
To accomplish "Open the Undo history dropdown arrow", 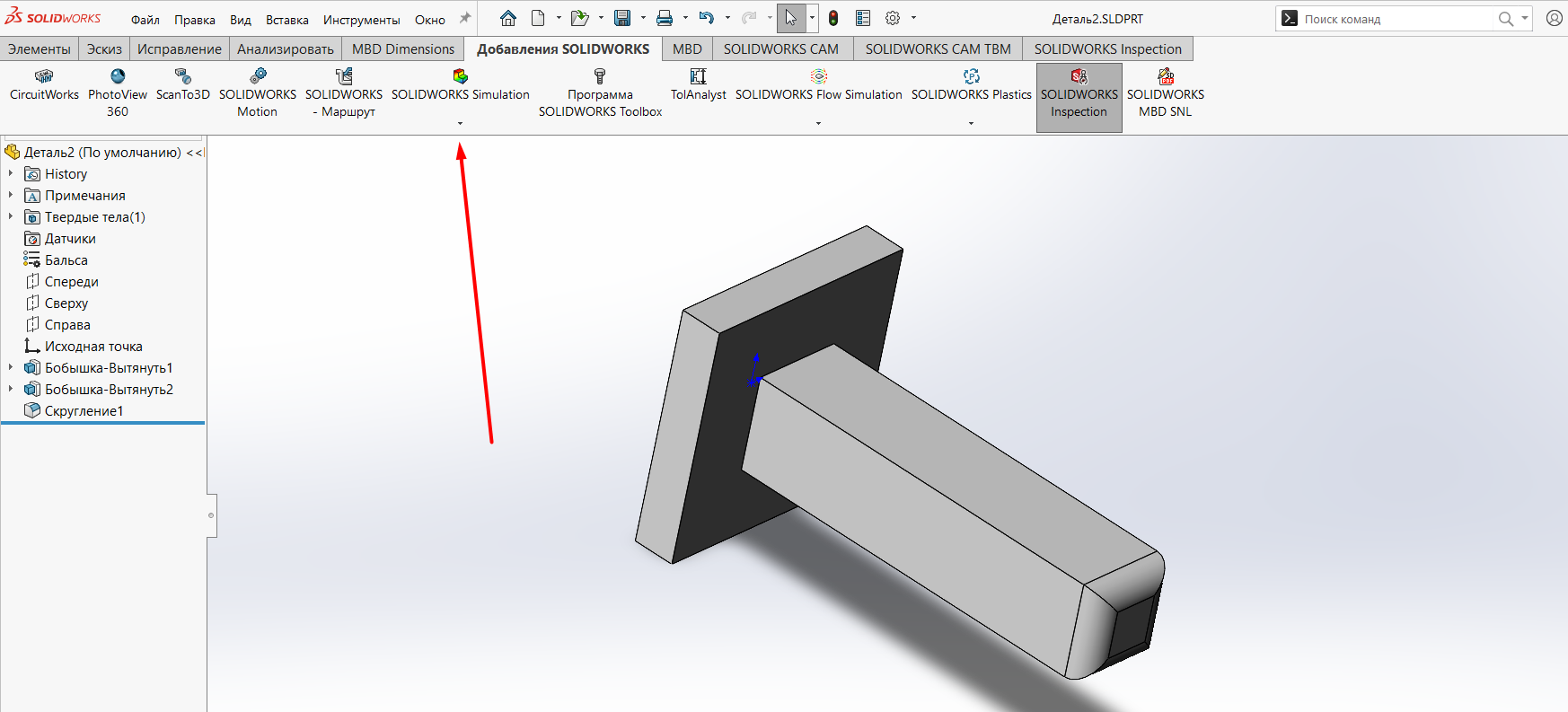I will click(x=727, y=18).
